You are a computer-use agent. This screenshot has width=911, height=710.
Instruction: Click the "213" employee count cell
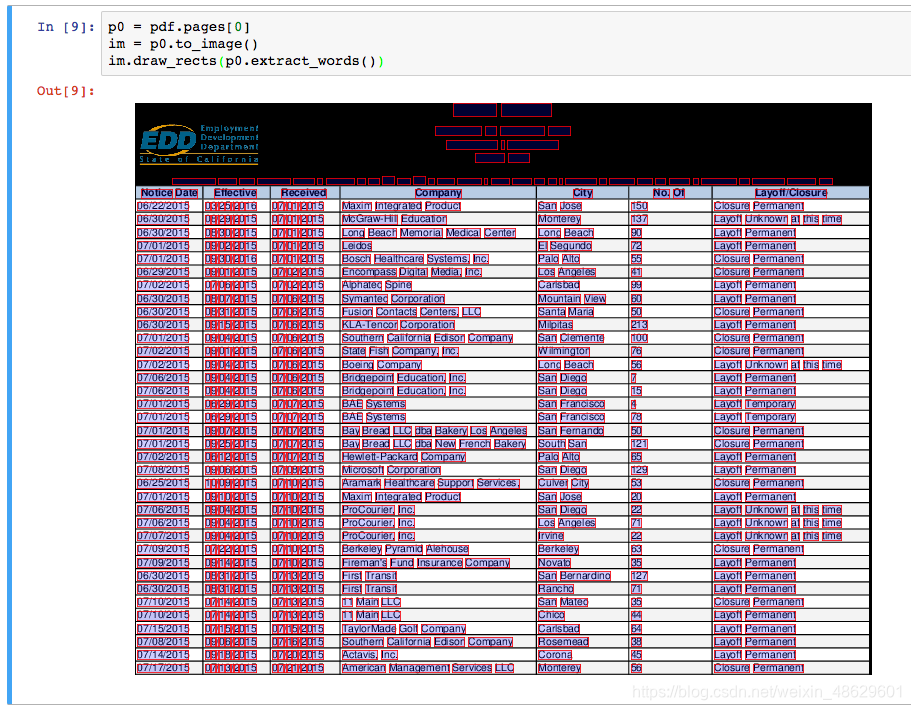coord(639,325)
